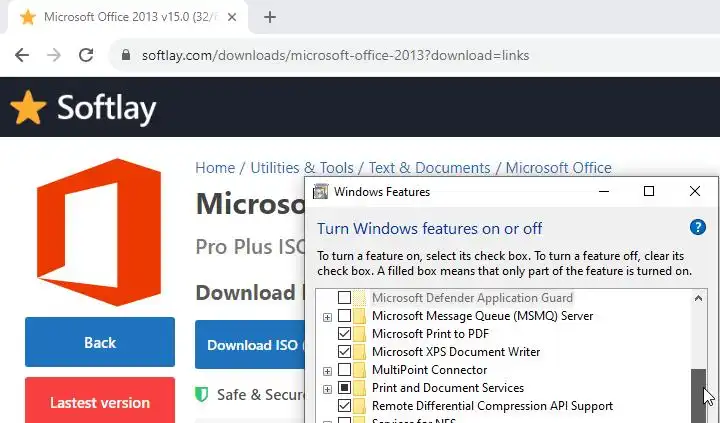The height and width of the screenshot is (423, 720).
Task: Minimize the Windows Features dialog
Action: coord(604,191)
